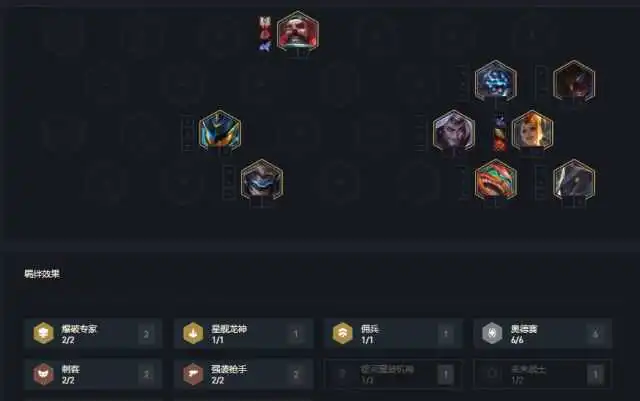The image size is (640, 401).
Task: Click the blue and yellow armored champion hexagon
Action: [220, 130]
